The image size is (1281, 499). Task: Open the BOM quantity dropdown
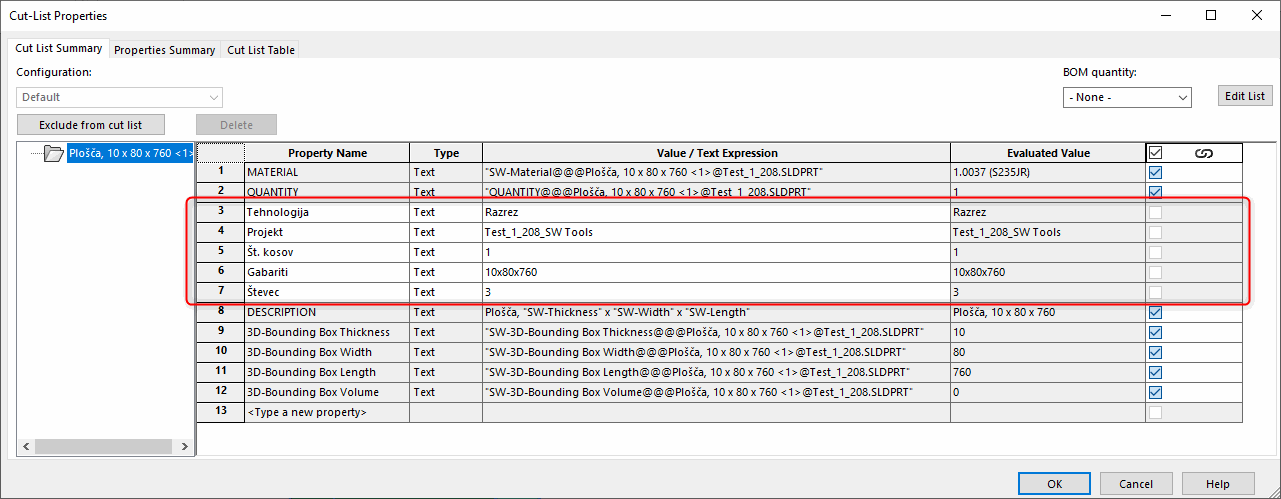tap(1127, 97)
